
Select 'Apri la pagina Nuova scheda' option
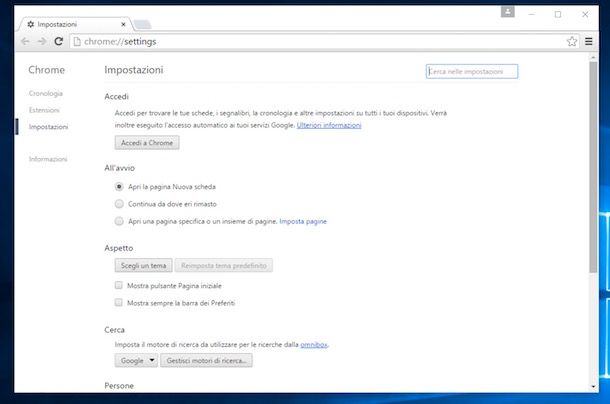[x=119, y=187]
